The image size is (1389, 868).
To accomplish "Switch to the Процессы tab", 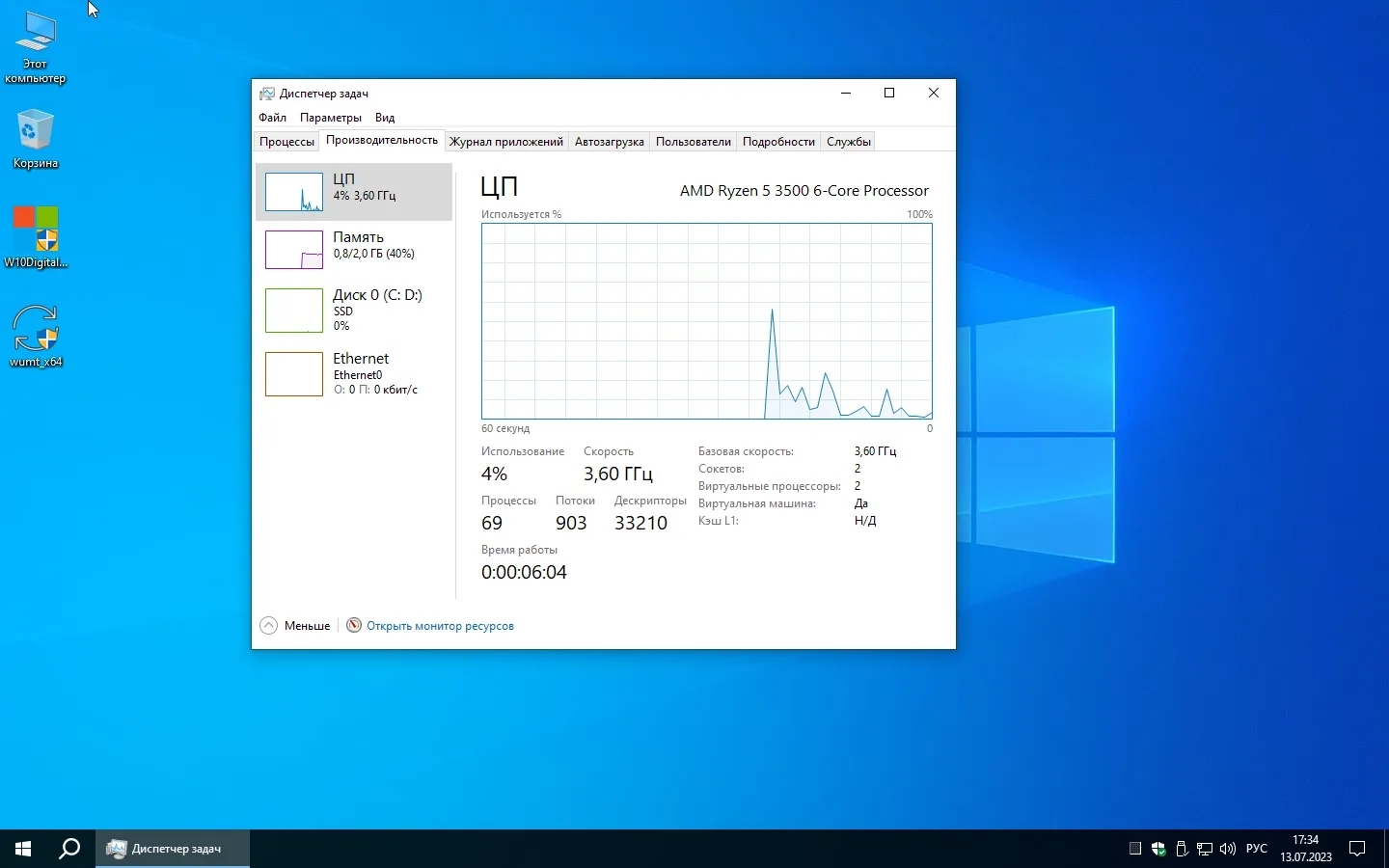I will pos(286,142).
